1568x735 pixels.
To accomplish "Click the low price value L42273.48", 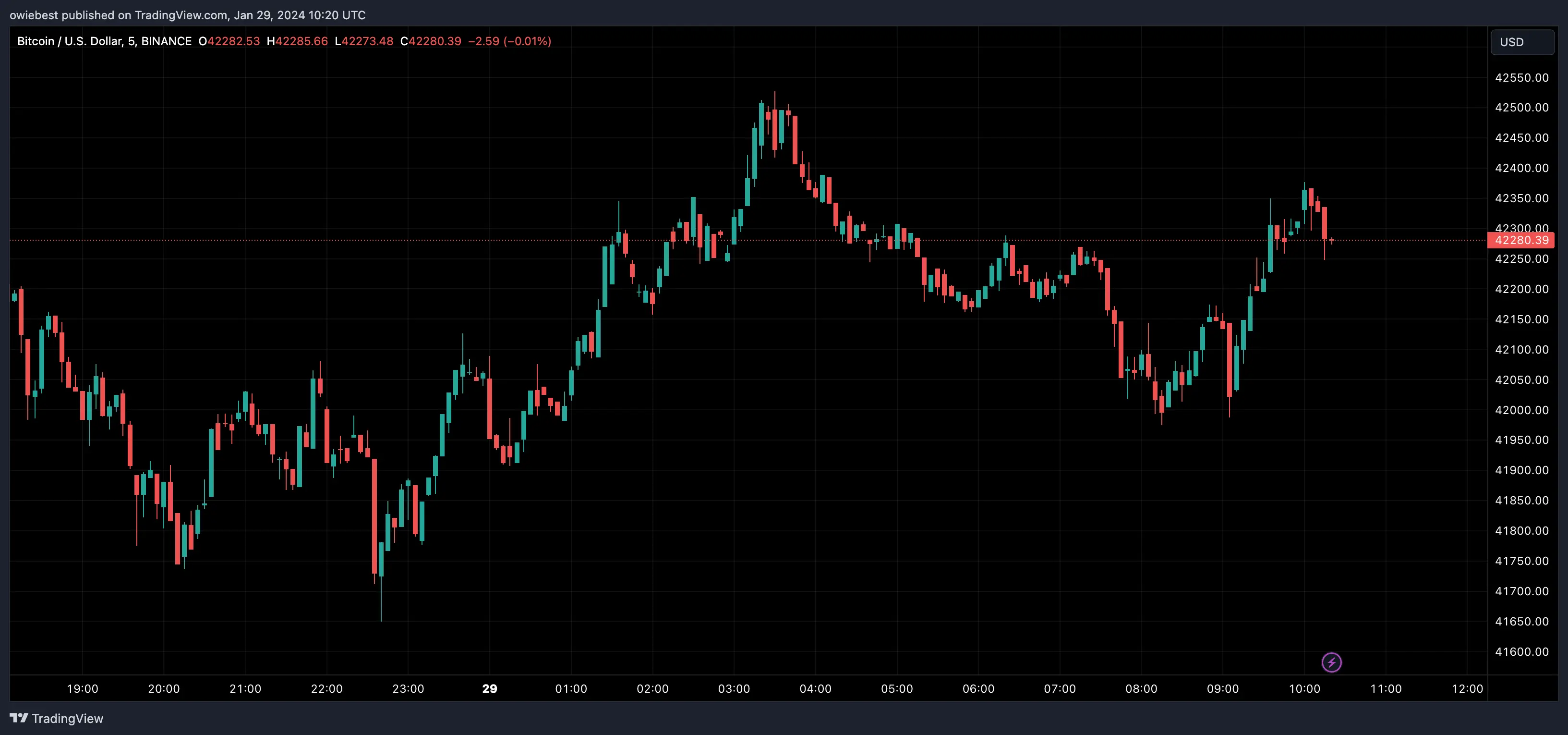I will coord(364,41).
